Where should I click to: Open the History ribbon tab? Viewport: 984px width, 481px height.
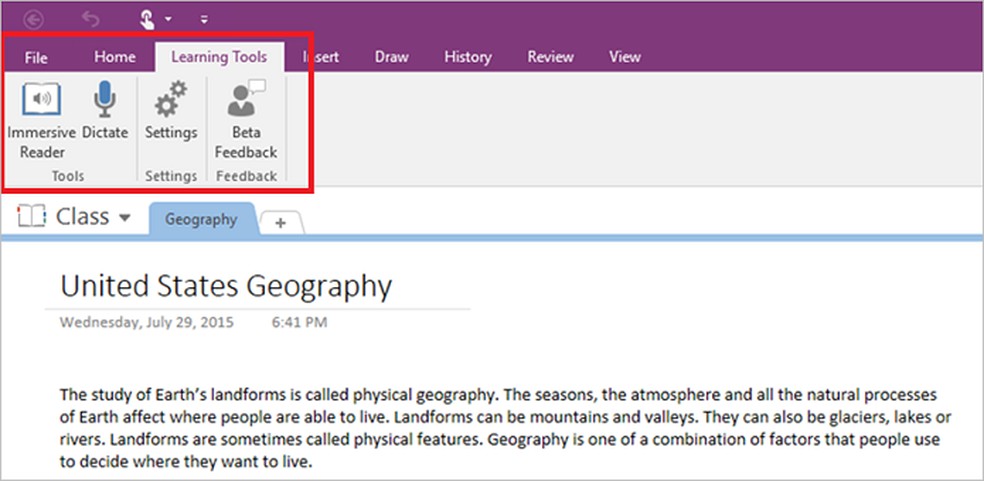(x=467, y=57)
